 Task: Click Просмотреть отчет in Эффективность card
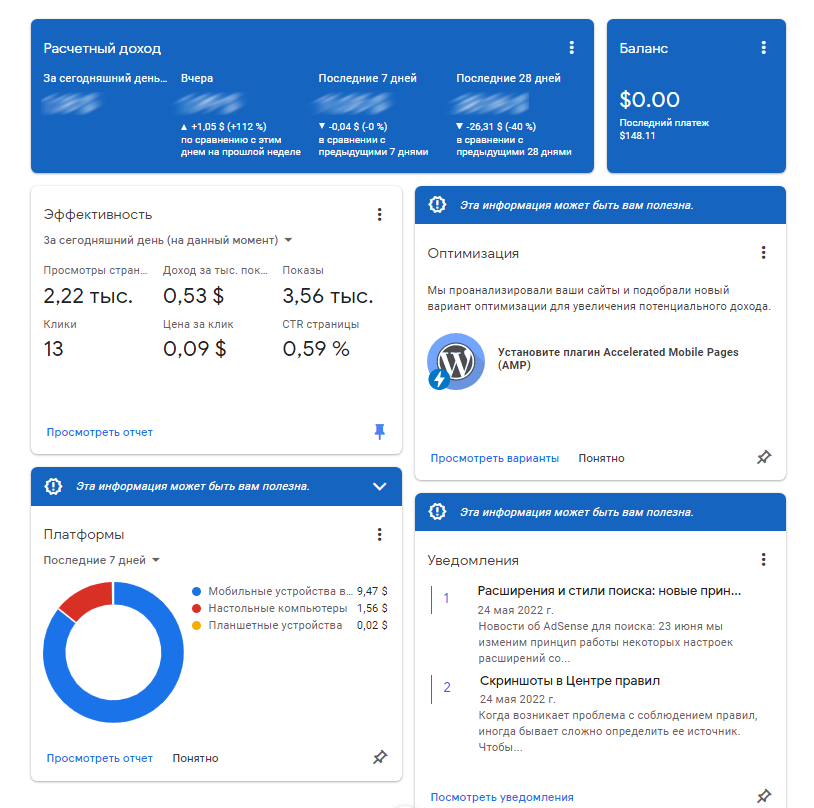[100, 432]
